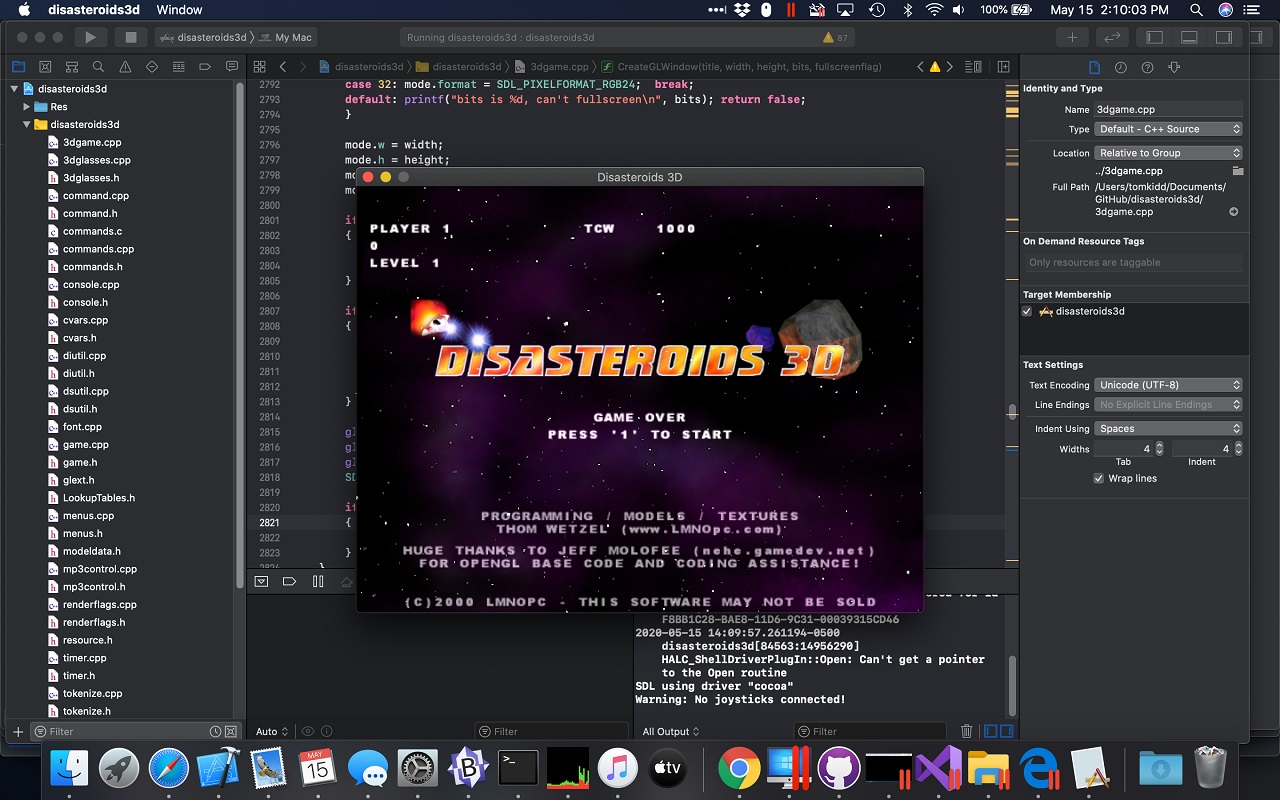
Task: Select game.cpp in the navigator
Action: (85, 445)
